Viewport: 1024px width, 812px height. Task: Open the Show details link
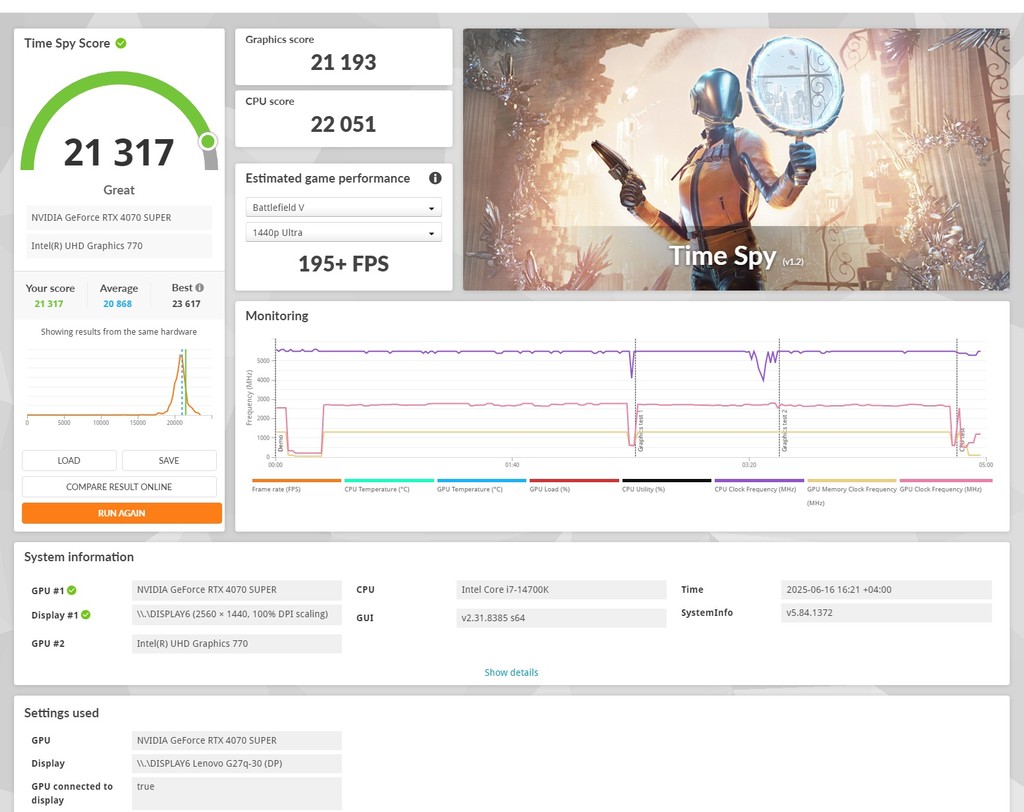click(x=511, y=672)
